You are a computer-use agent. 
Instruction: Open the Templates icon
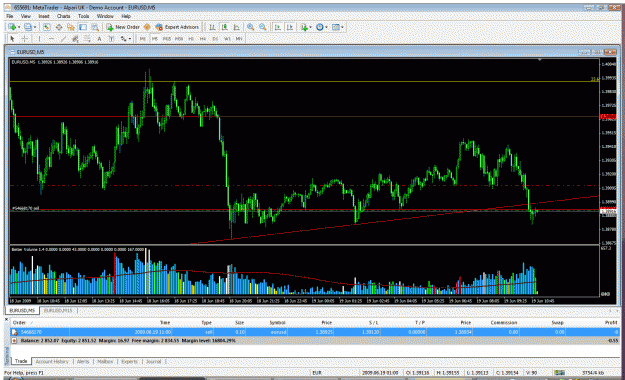[336, 27]
